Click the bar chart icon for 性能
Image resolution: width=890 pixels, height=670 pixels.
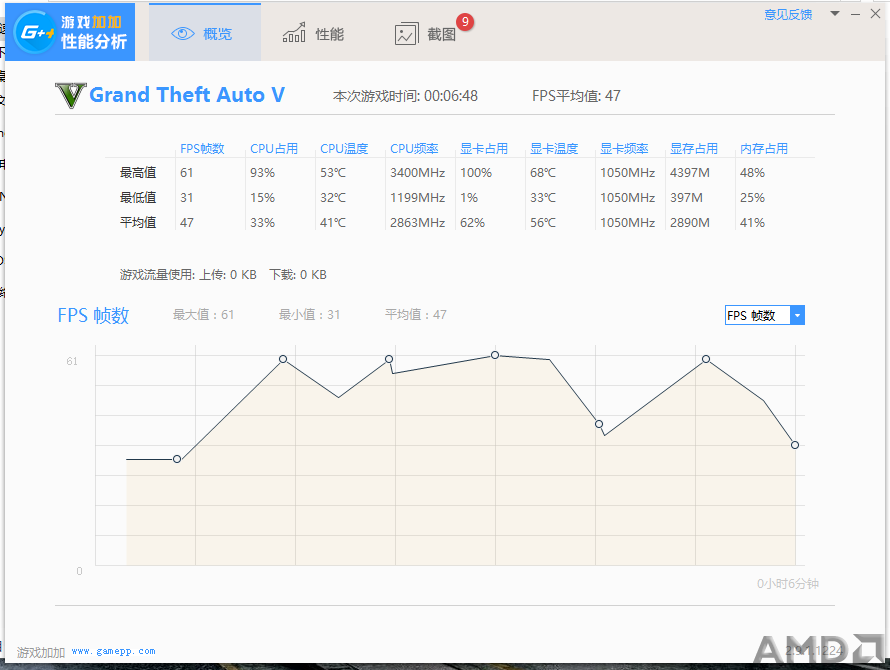294,34
